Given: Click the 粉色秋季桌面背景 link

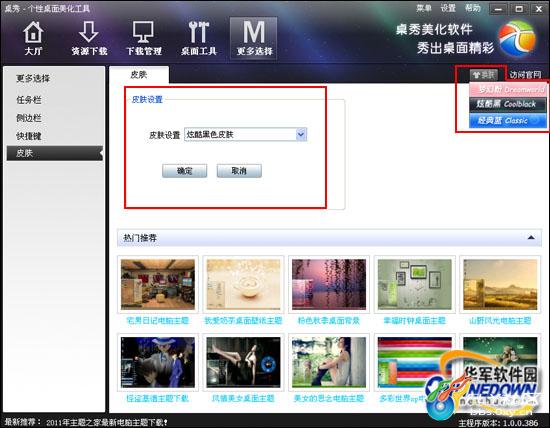Looking at the screenshot, I should coord(329,320).
